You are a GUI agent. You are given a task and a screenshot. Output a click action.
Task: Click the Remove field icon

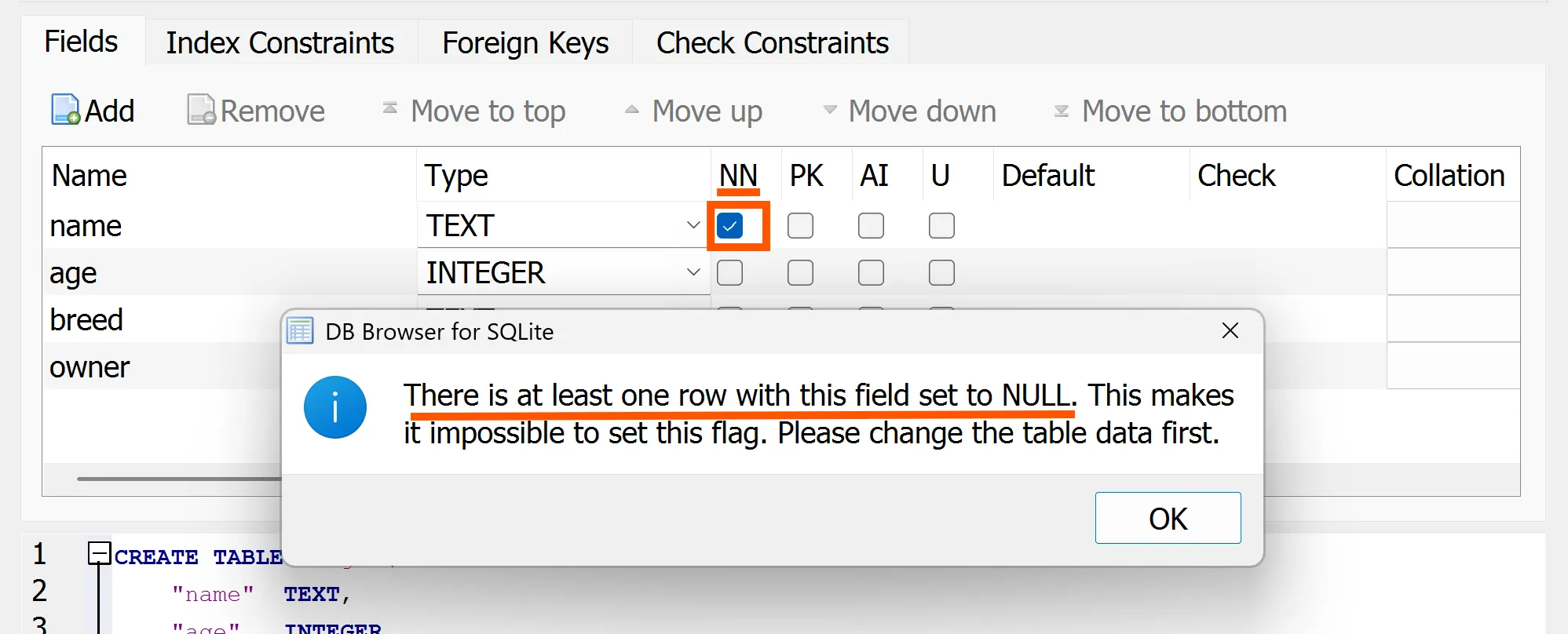pyautogui.click(x=201, y=111)
